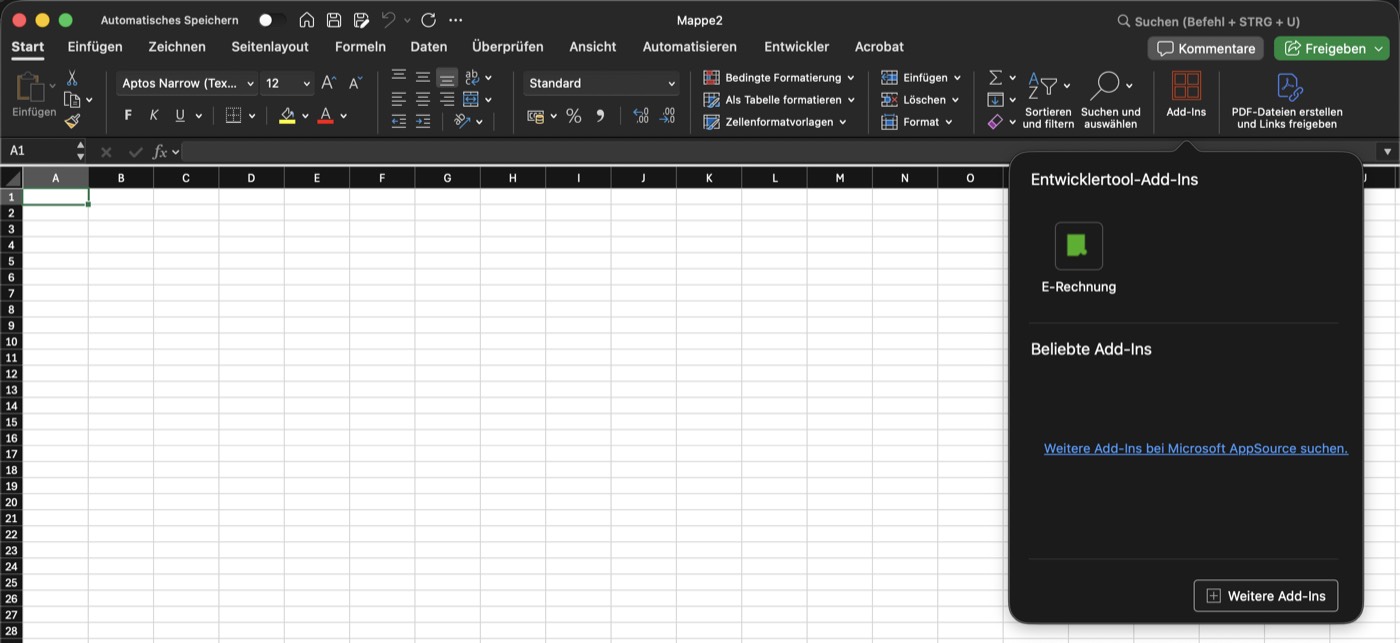
Task: Click the Freigeben button
Action: point(1332,48)
